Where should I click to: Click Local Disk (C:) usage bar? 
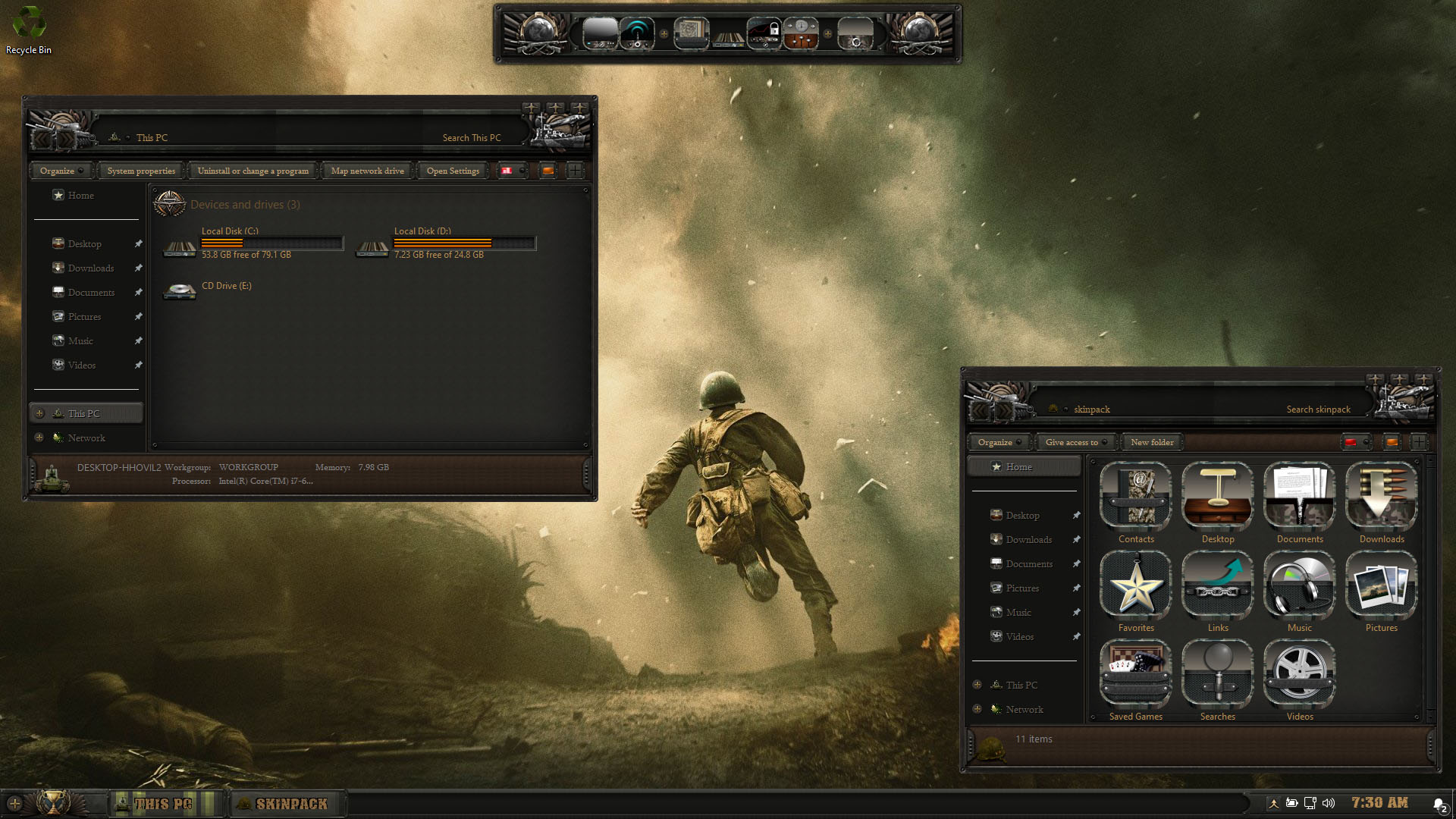(271, 243)
